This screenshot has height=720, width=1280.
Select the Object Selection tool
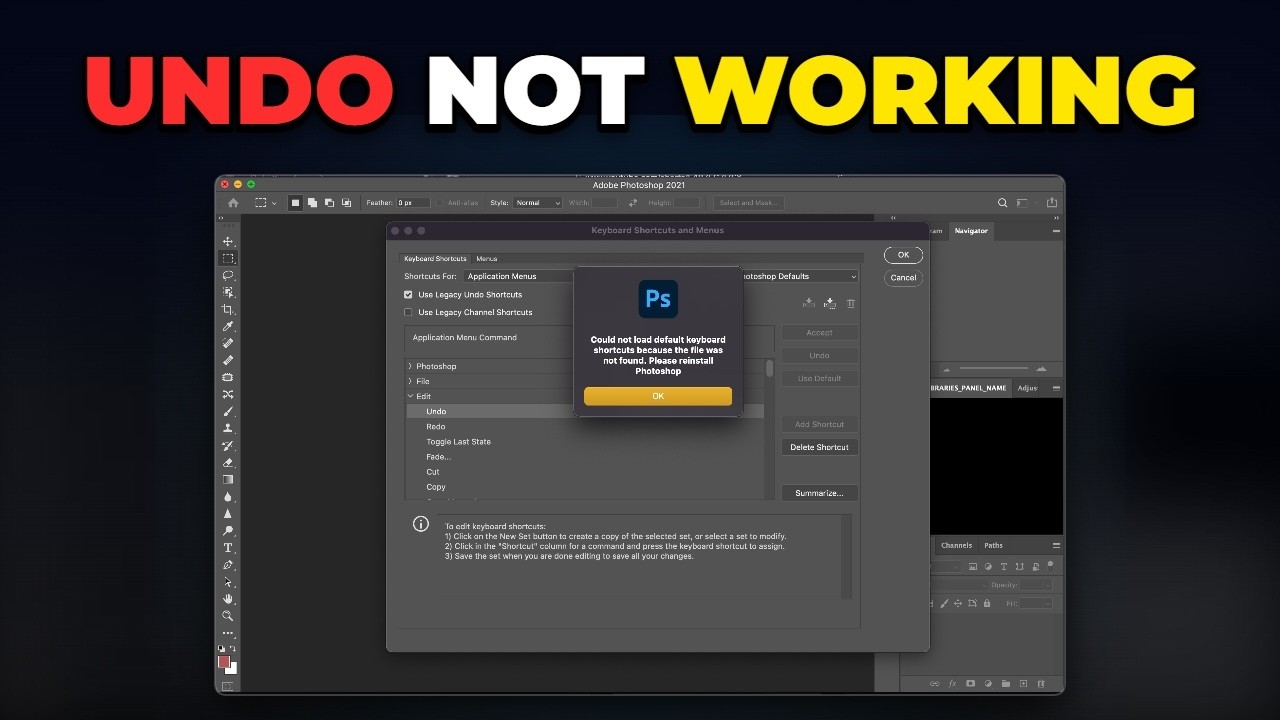[228, 292]
